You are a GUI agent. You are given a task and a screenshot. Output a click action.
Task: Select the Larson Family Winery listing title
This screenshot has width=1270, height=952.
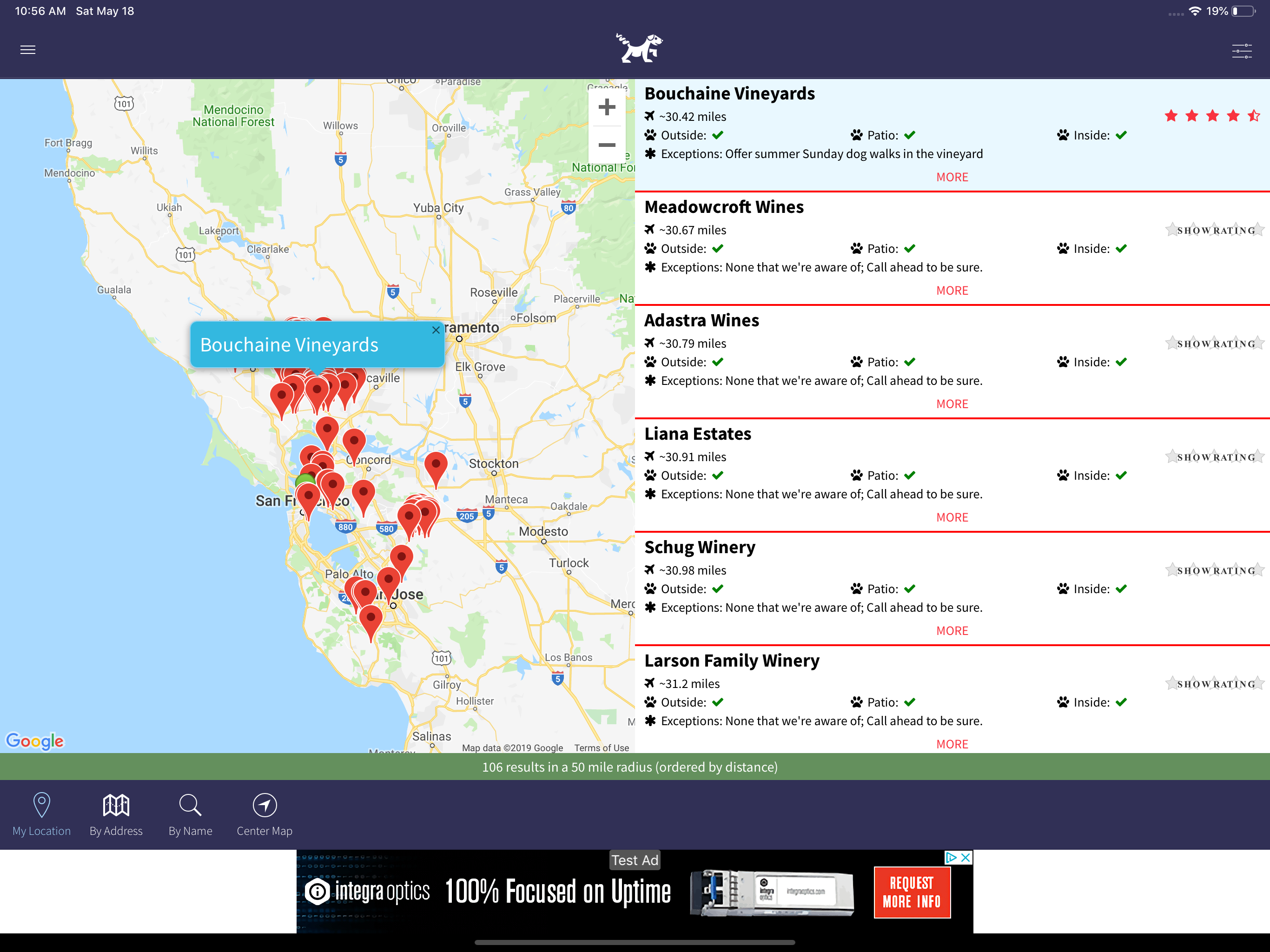(732, 661)
